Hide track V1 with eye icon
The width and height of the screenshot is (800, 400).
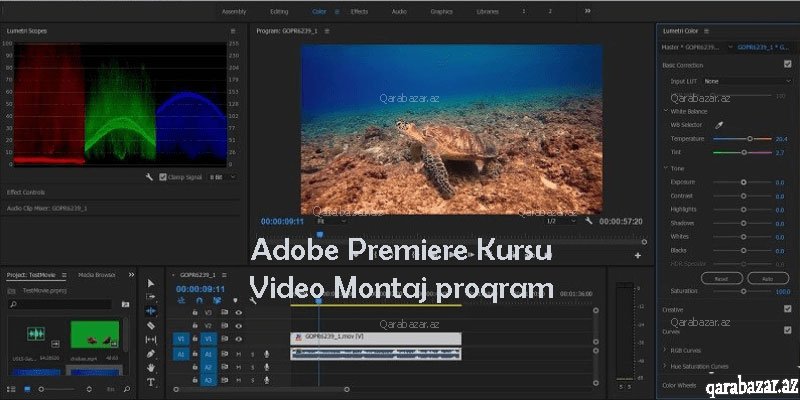[x=238, y=339]
